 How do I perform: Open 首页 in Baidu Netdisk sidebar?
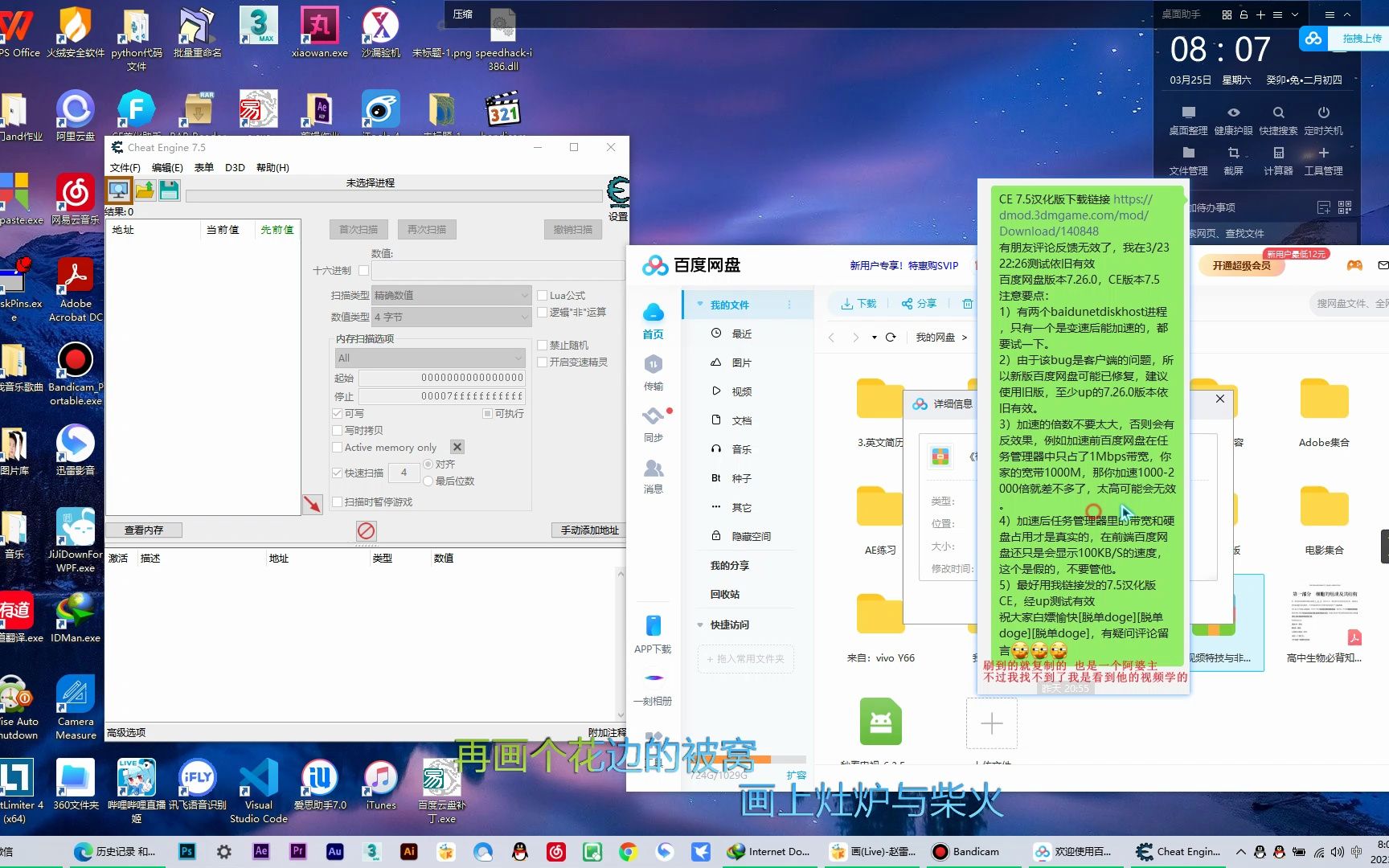click(654, 321)
